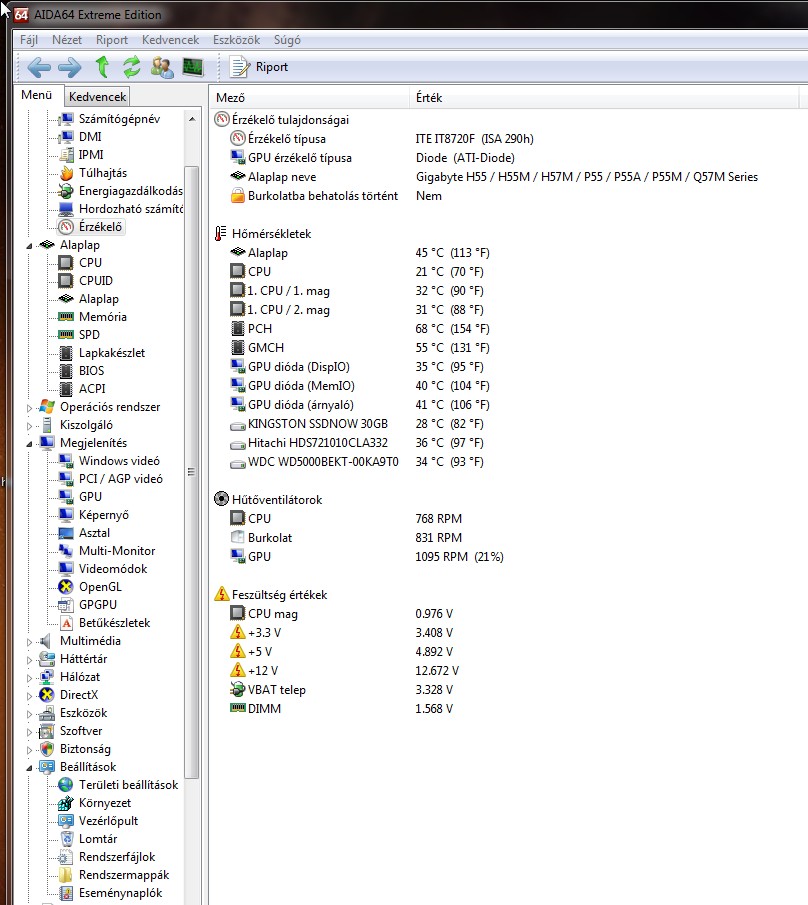Expand the Háttértár tree node
The width and height of the screenshot is (808, 905).
[29, 660]
